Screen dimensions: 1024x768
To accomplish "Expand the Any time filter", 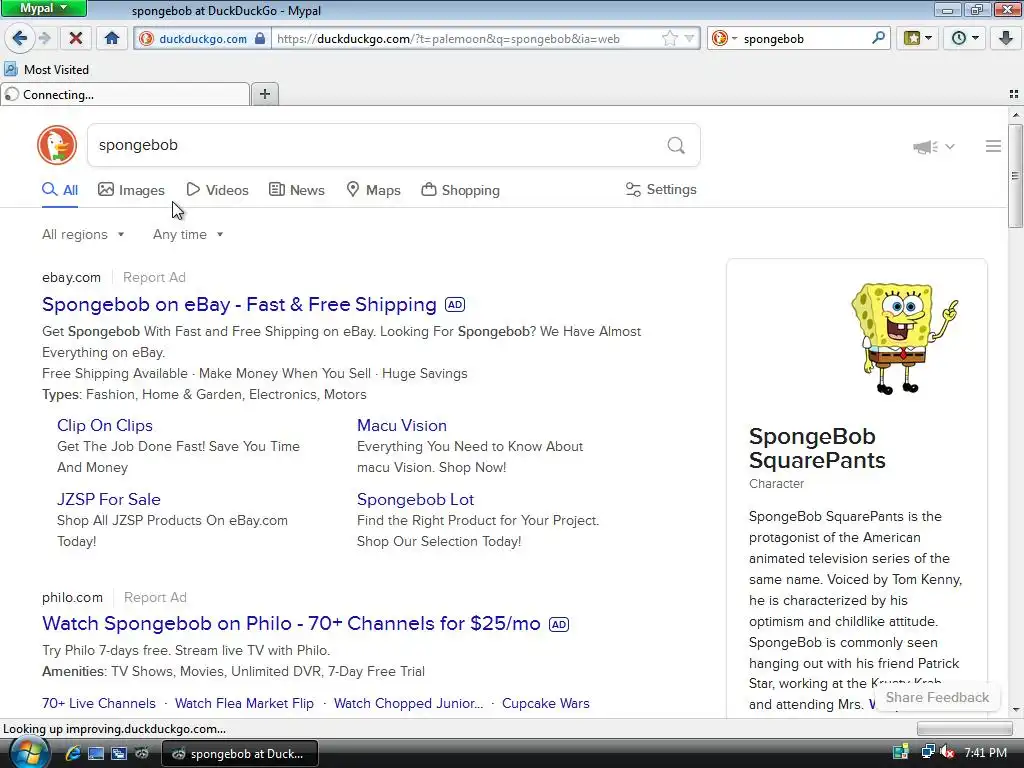I will (x=188, y=234).
